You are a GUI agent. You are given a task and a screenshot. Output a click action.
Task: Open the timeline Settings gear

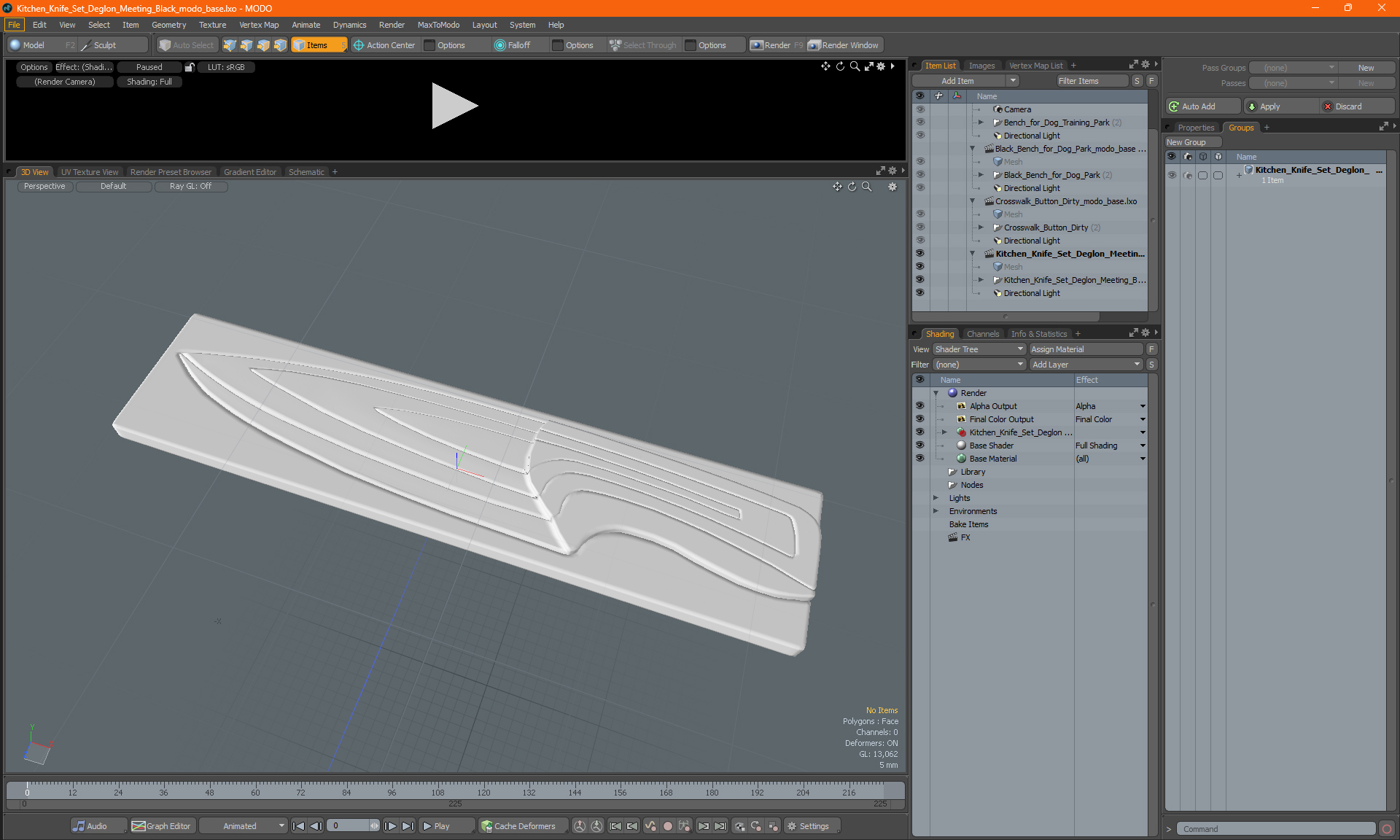point(792,826)
